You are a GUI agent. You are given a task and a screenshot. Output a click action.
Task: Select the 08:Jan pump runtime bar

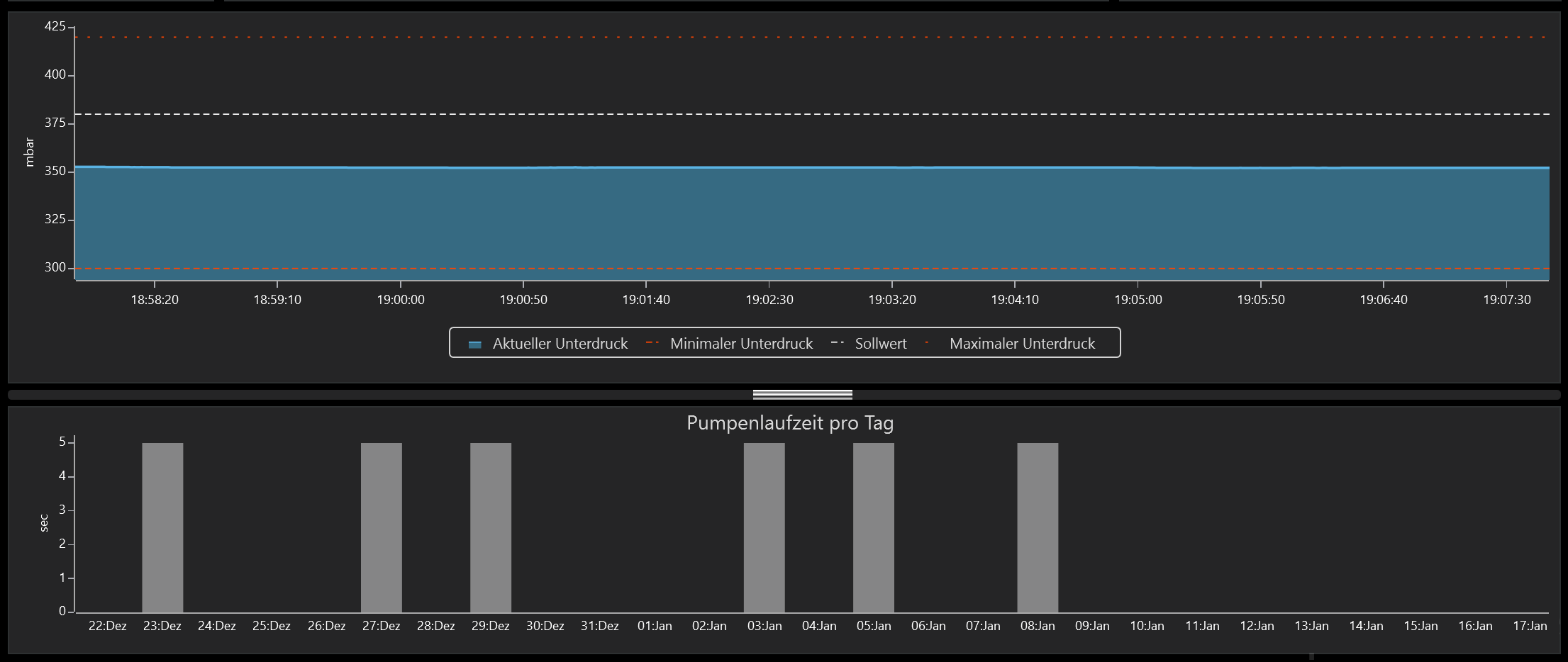[x=1038, y=527]
